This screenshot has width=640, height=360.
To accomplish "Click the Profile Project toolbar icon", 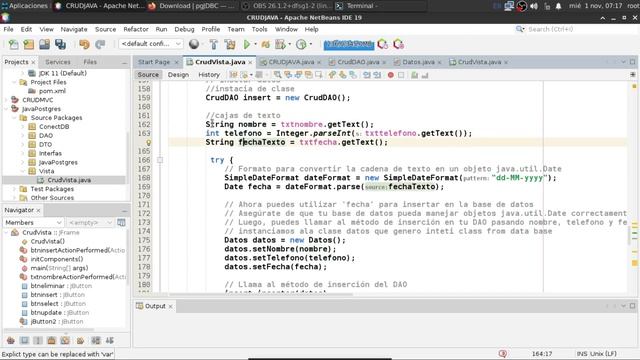I will tap(301, 44).
